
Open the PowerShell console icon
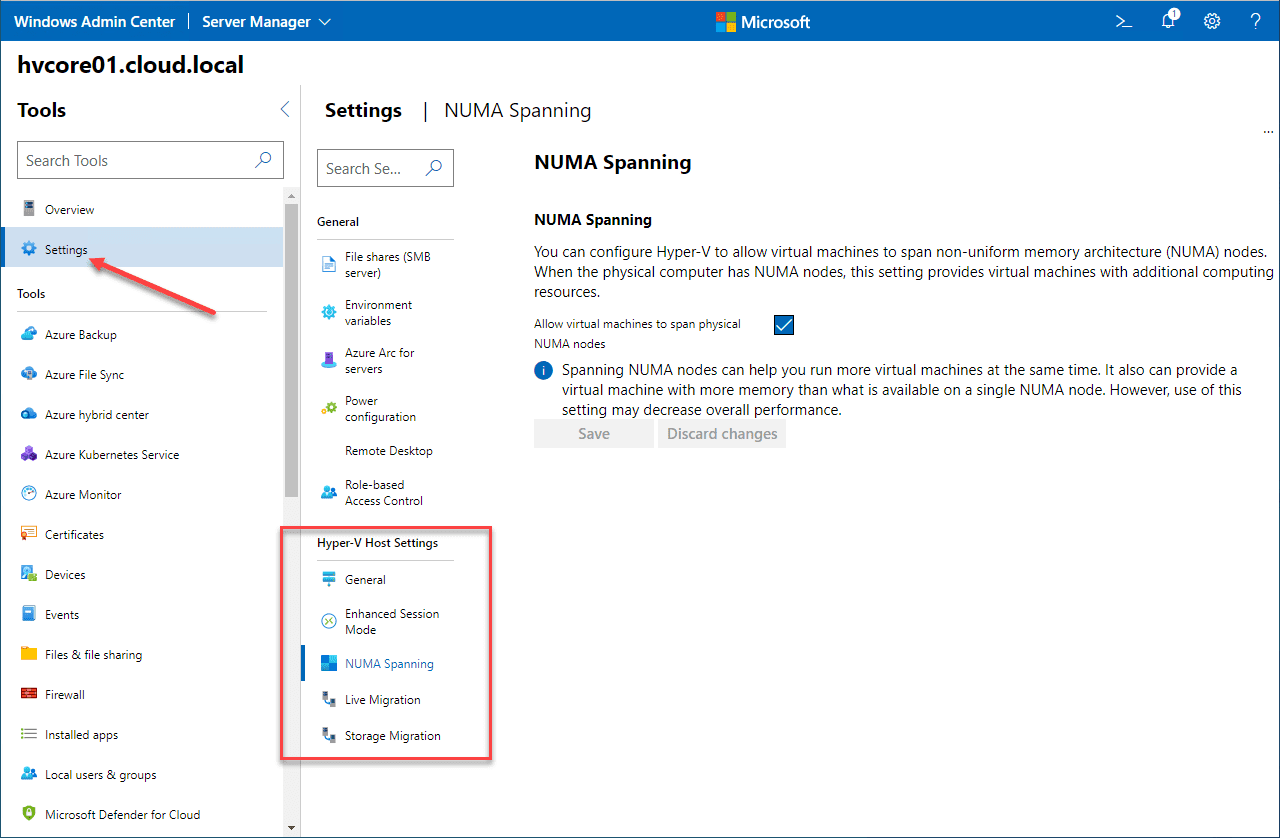(1124, 21)
